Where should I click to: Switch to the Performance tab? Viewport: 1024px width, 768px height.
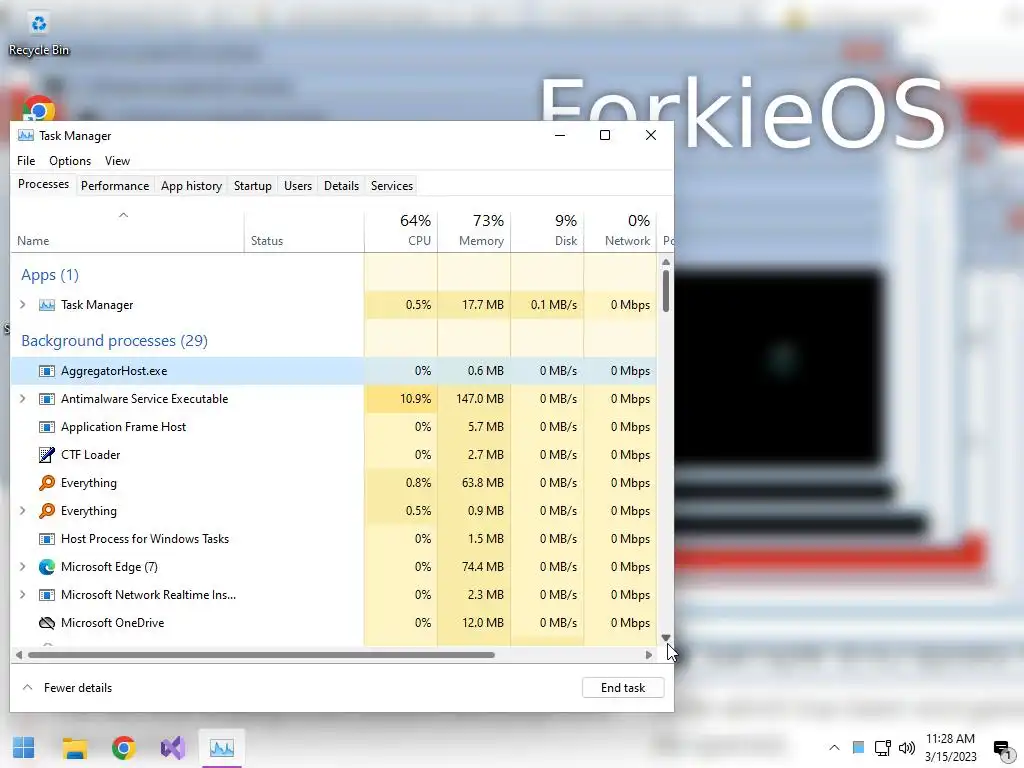tap(115, 186)
